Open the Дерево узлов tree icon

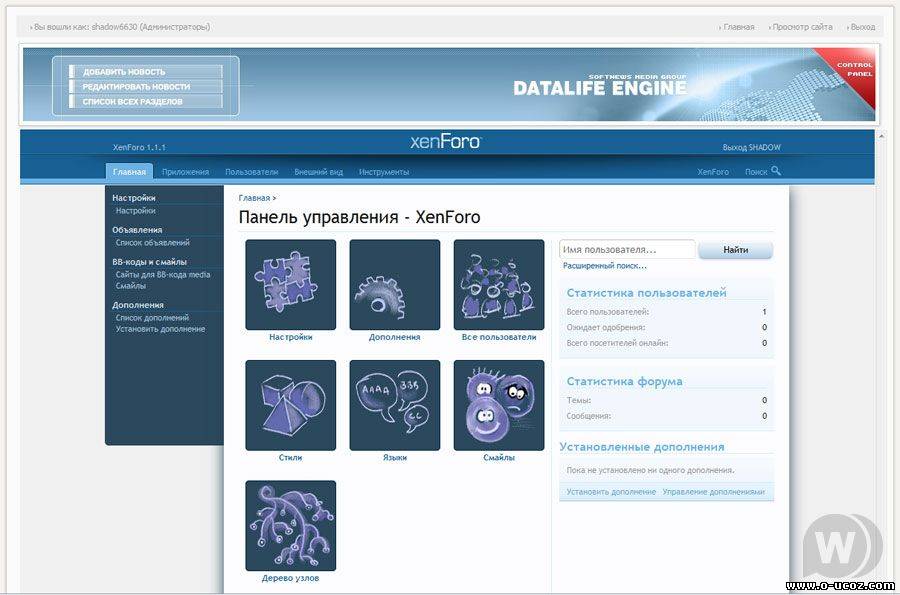(290, 526)
